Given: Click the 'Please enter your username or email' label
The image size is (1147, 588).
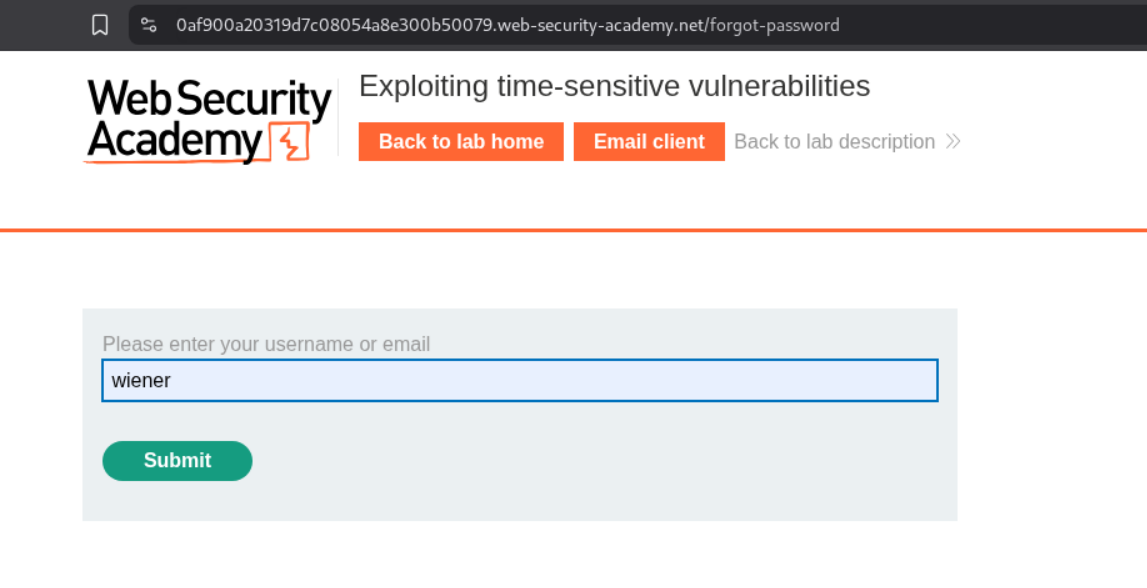Looking at the screenshot, I should click(266, 344).
